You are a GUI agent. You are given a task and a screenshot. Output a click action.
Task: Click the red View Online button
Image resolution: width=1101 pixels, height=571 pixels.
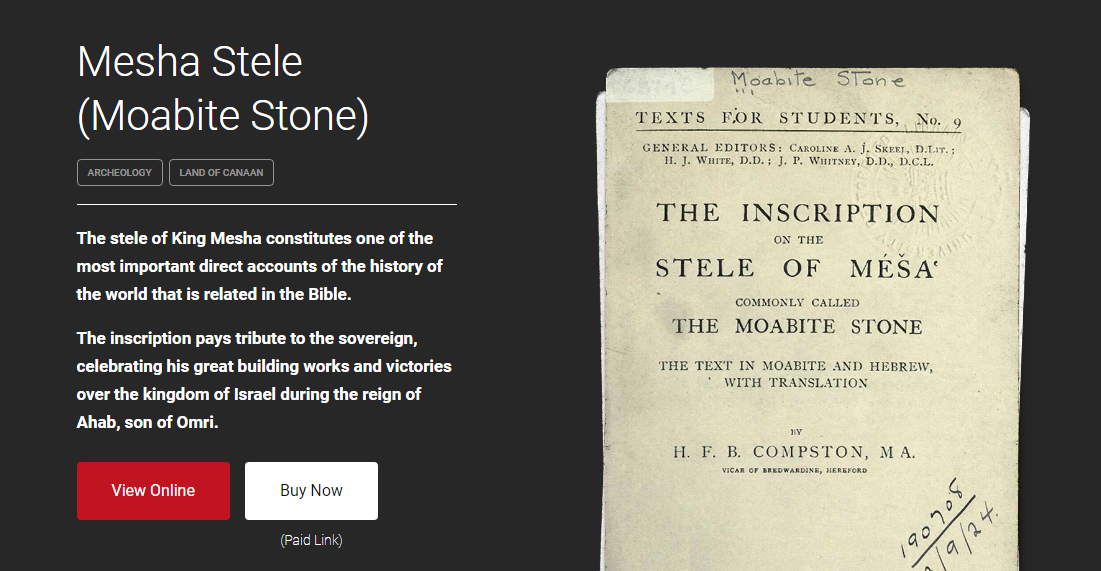(x=153, y=491)
